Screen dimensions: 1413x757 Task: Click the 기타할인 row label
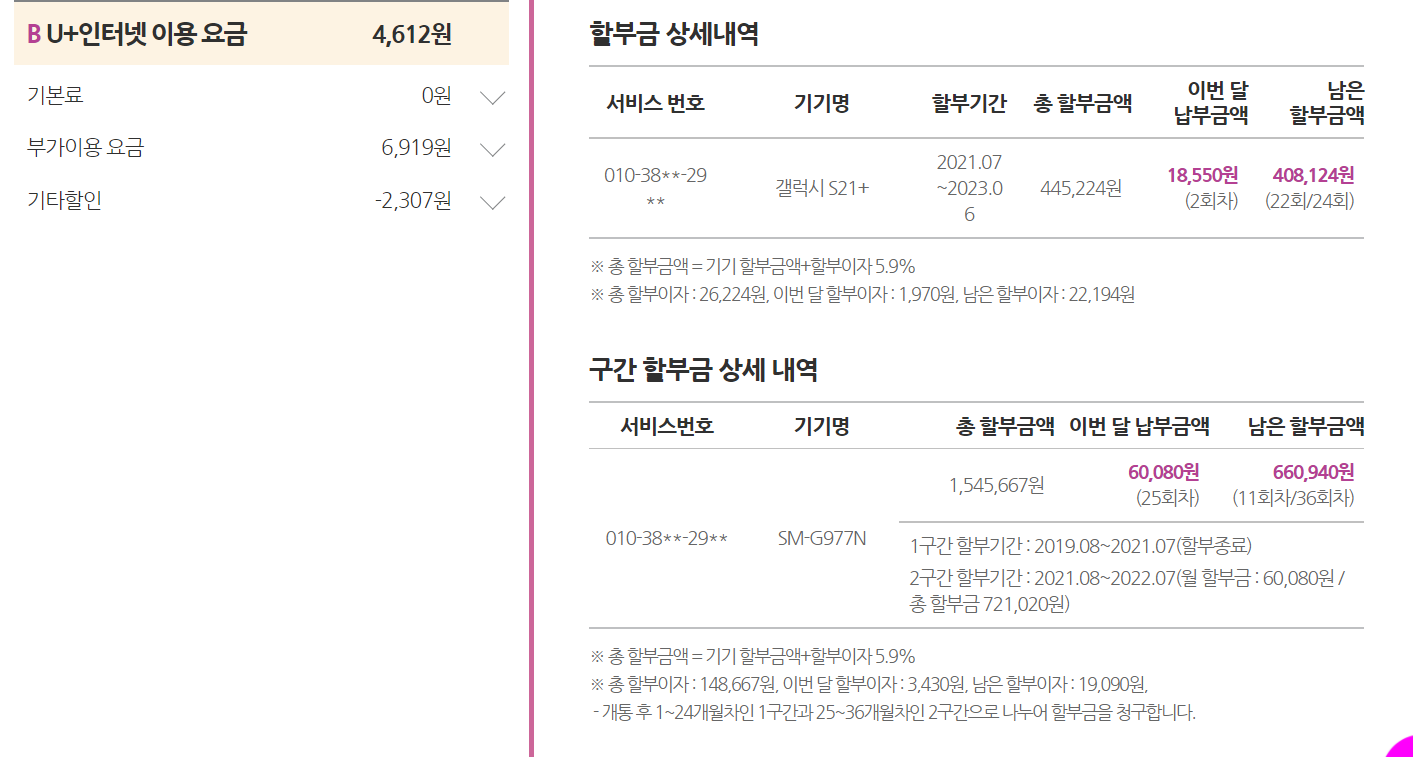(x=64, y=201)
